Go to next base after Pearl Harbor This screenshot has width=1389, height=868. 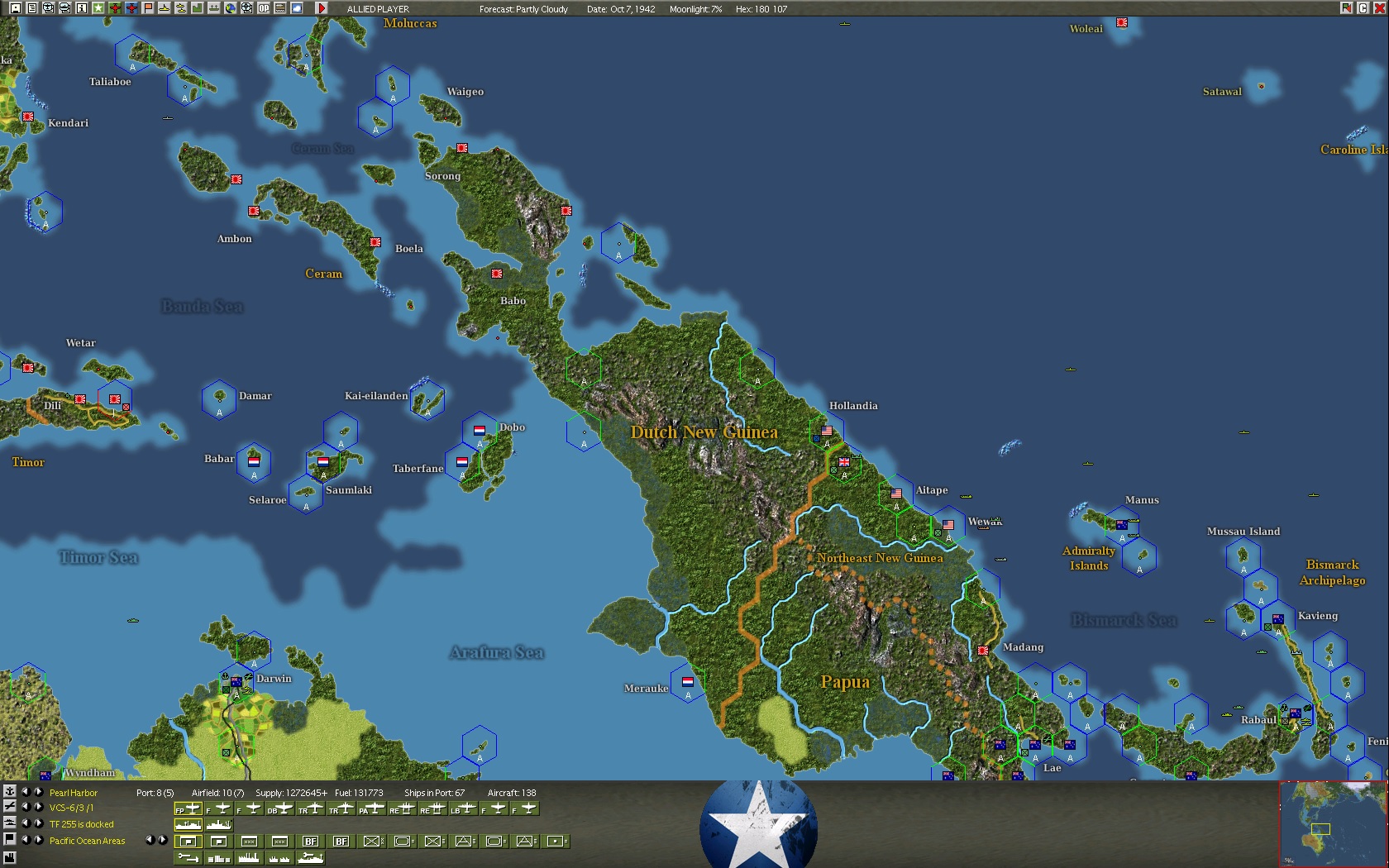[38, 792]
